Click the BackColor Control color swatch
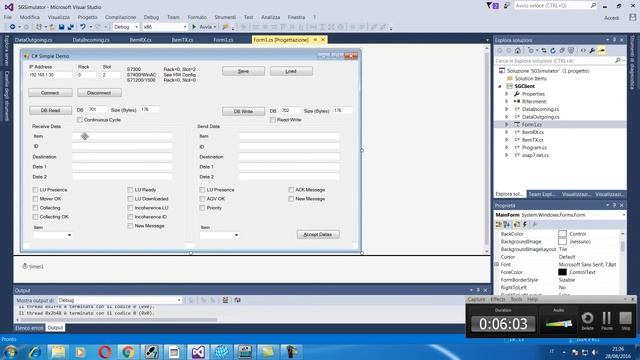The image size is (640, 360). click(x=562, y=234)
